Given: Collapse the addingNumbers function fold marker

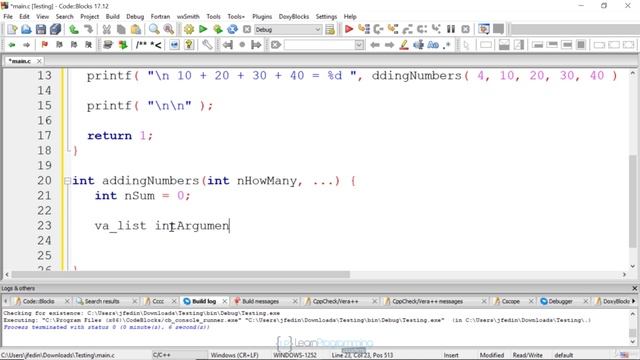Looking at the screenshot, I should coord(67,181).
